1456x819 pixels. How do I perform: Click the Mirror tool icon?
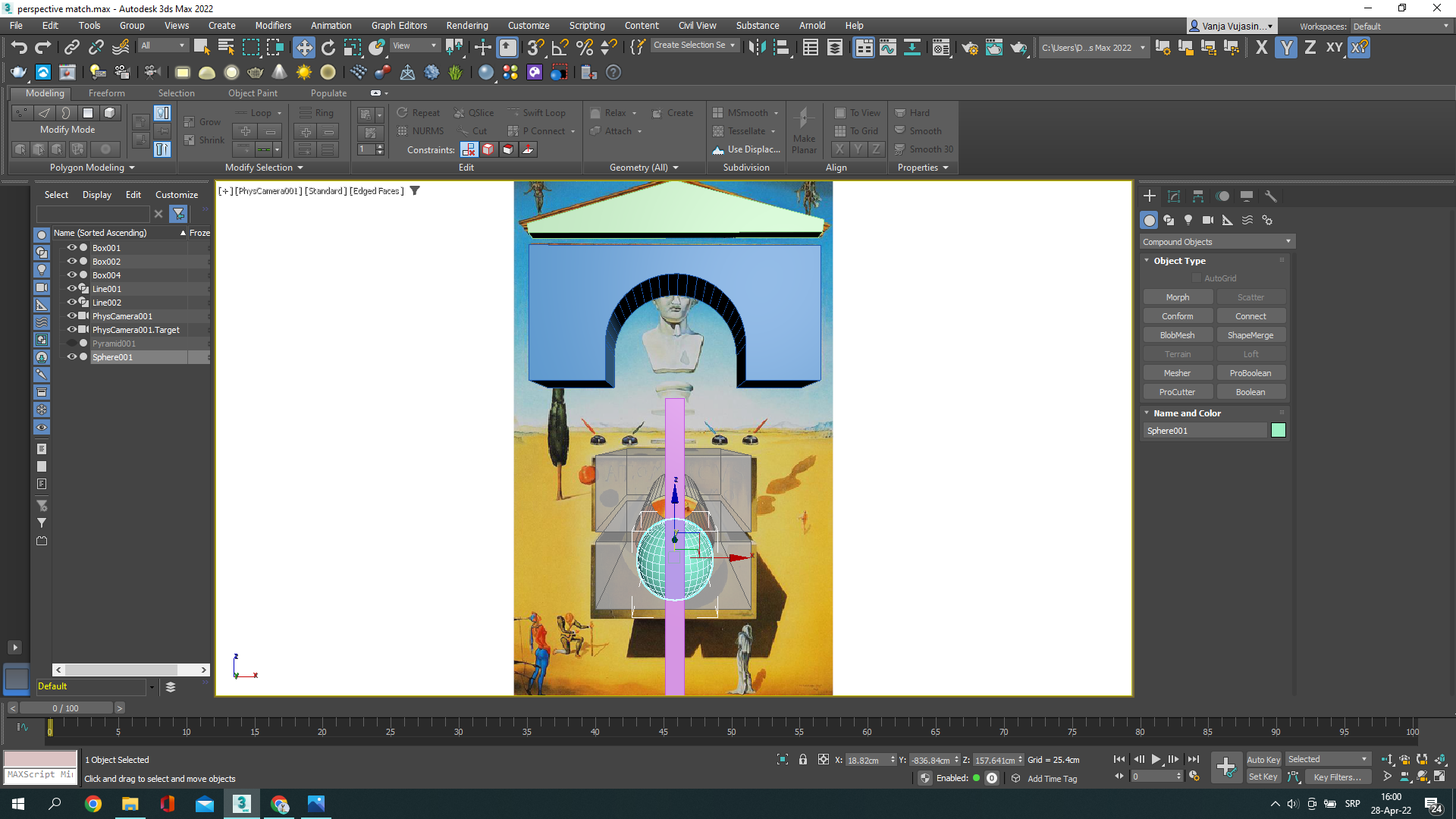757,48
